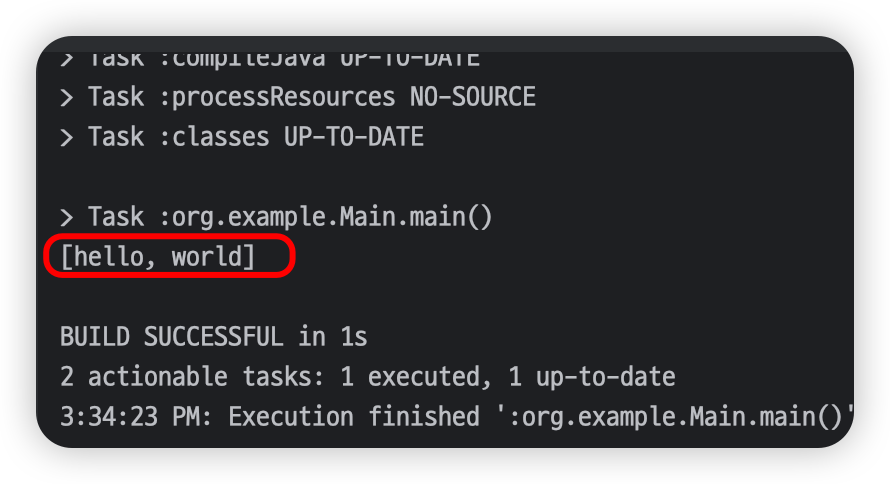Click the BUILD SUCCESSFUL text
This screenshot has width=890, height=484.
[171, 337]
